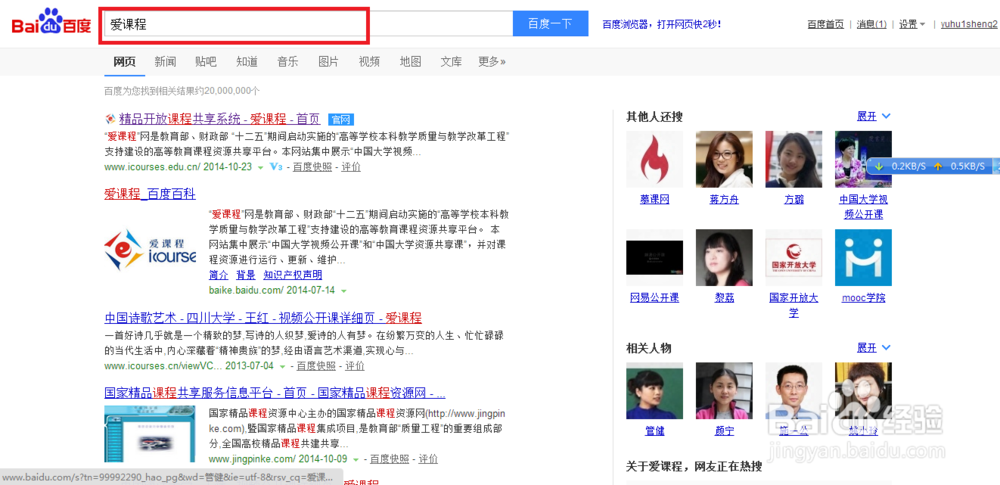Click the jingpinke website screenshot thumbnail
Screen dimensions: 1000x485
click(x=151, y=434)
